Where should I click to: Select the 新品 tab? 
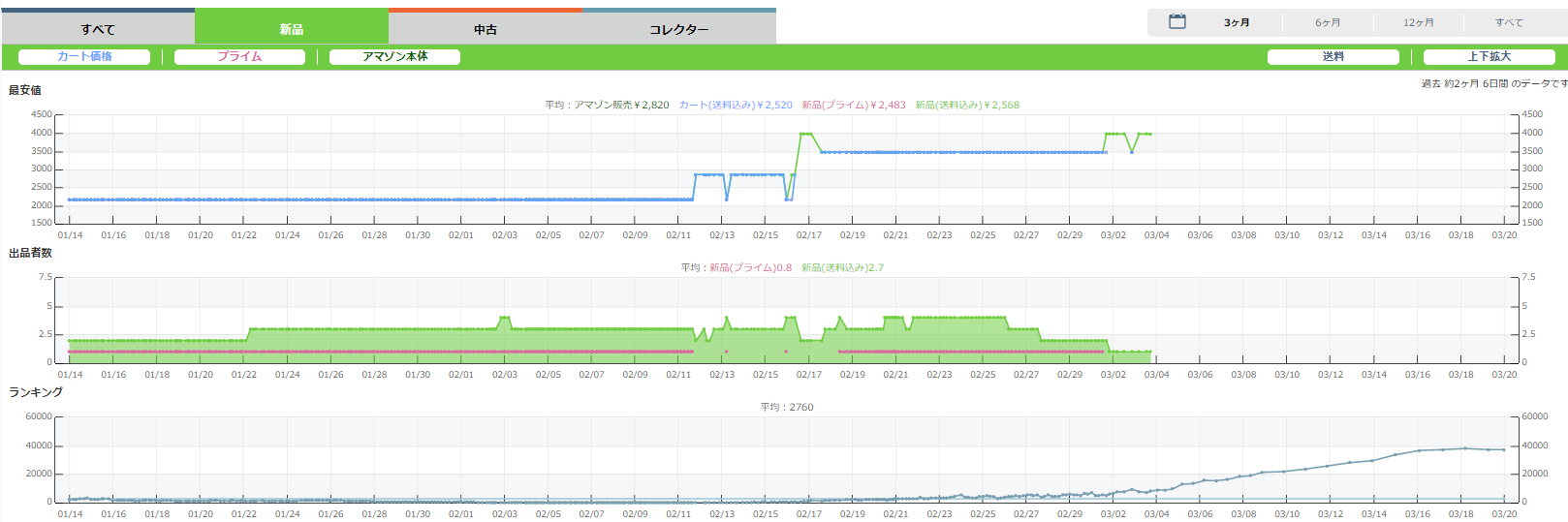[x=292, y=29]
